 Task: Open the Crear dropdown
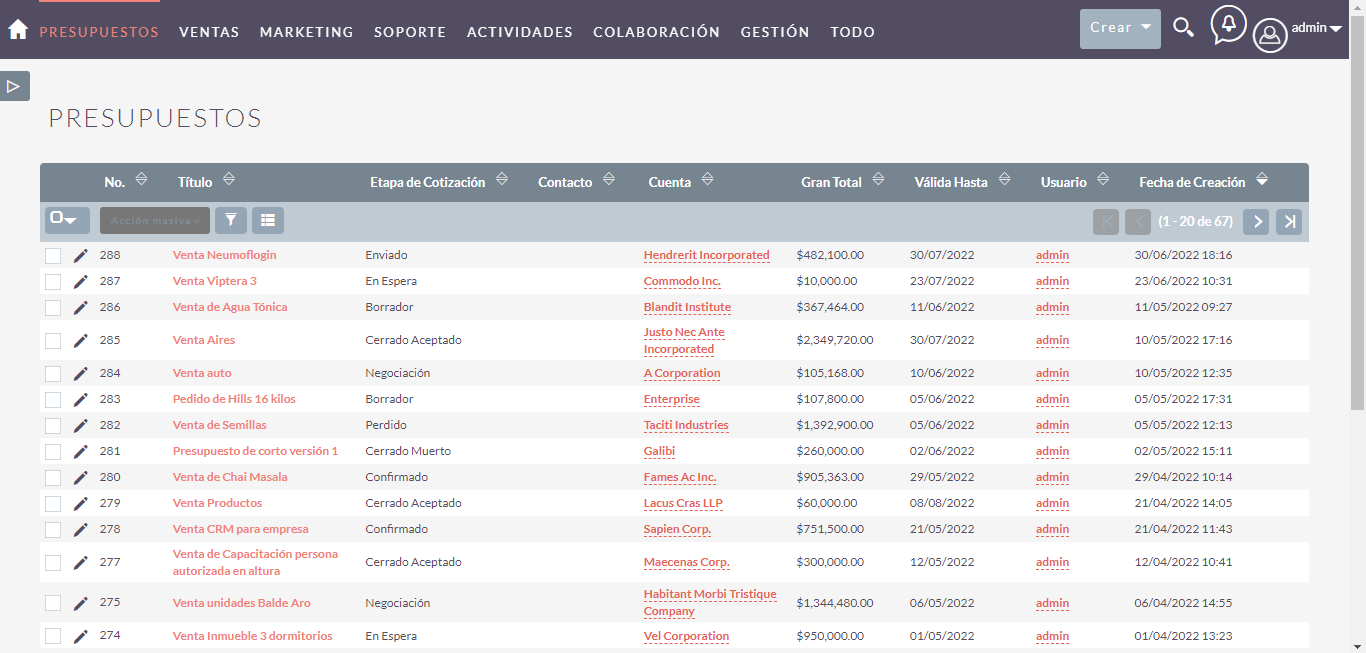(x=1120, y=29)
